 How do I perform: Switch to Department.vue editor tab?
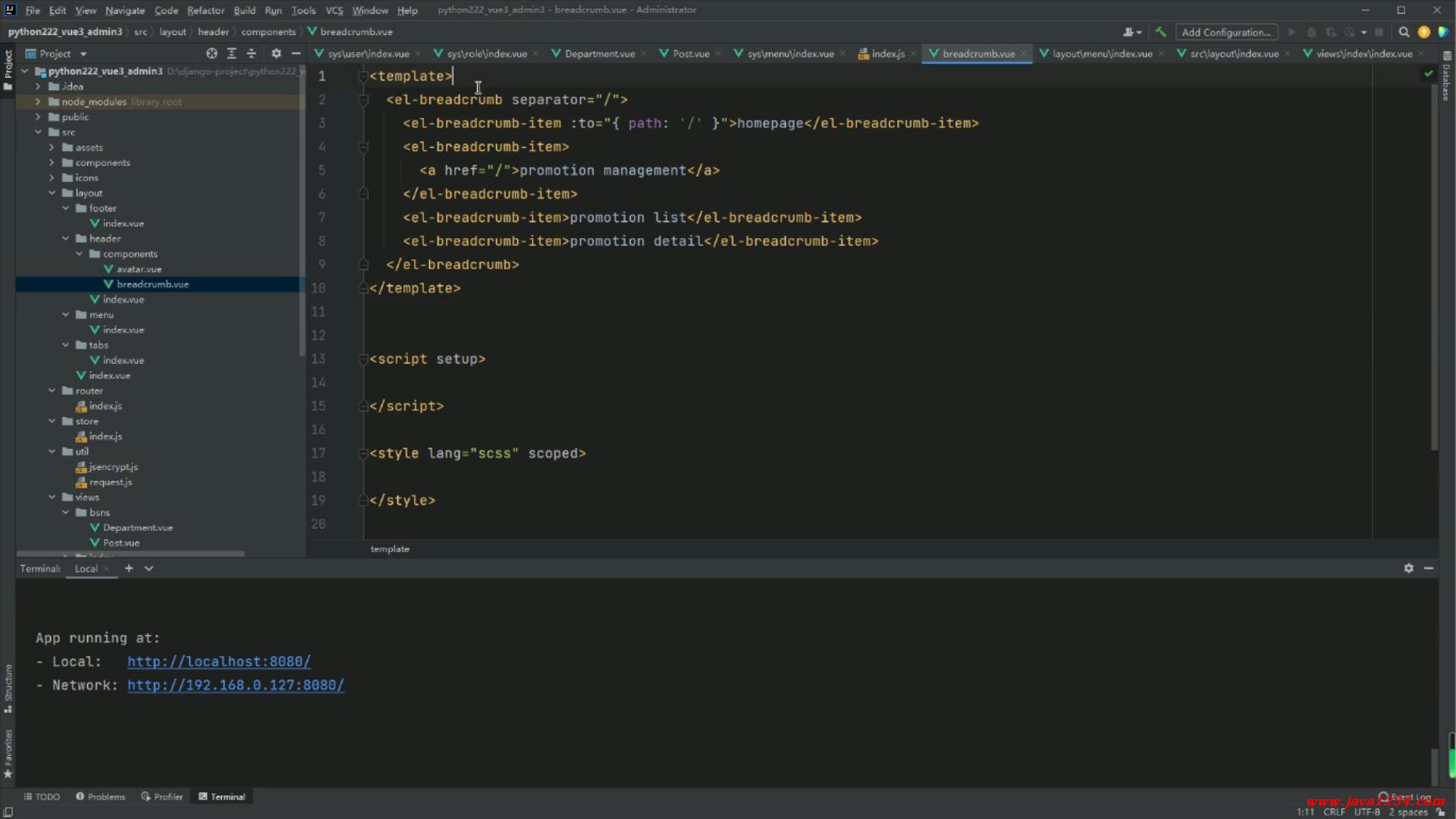[599, 54]
